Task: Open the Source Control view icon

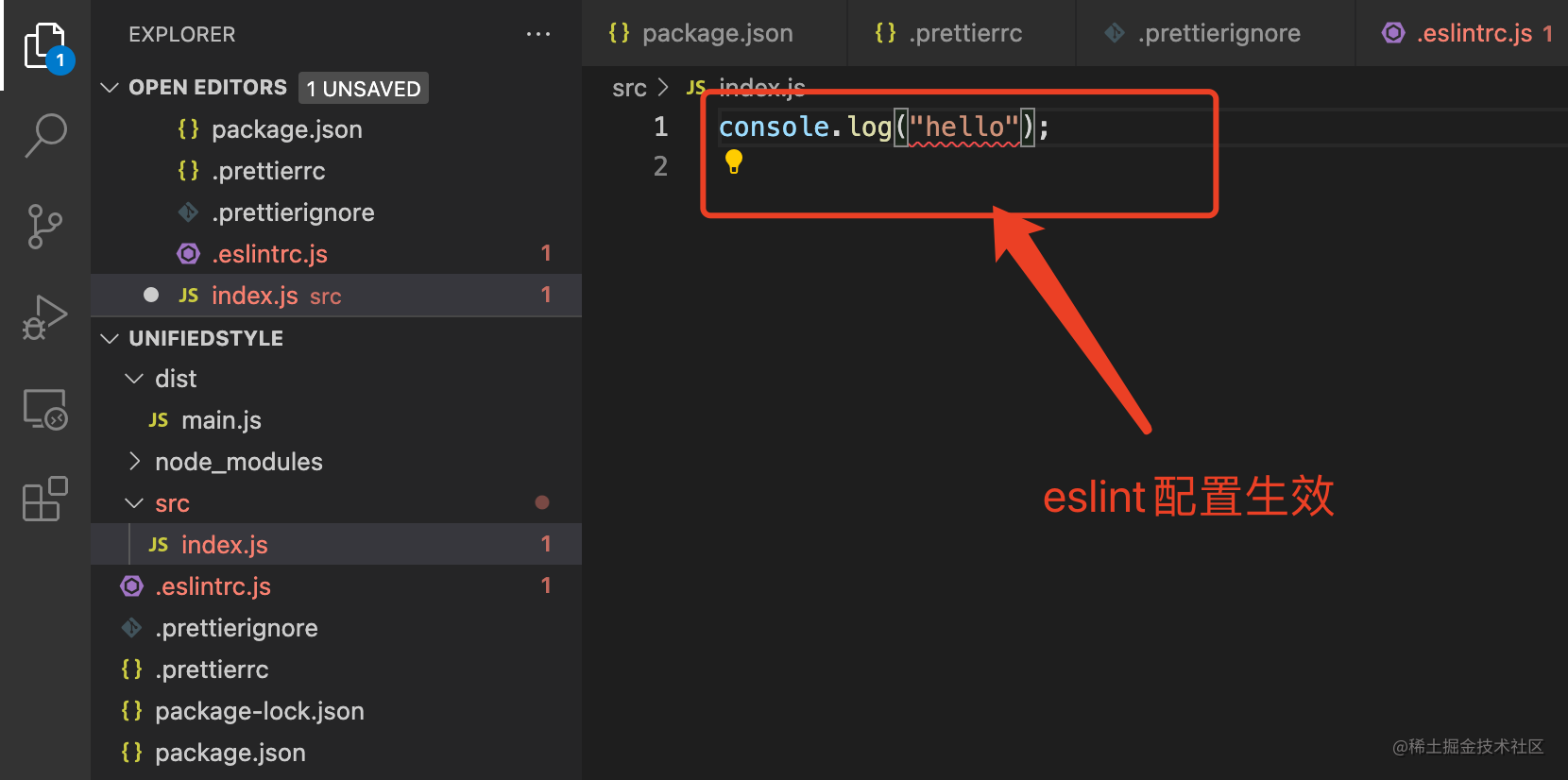Action: (x=45, y=227)
